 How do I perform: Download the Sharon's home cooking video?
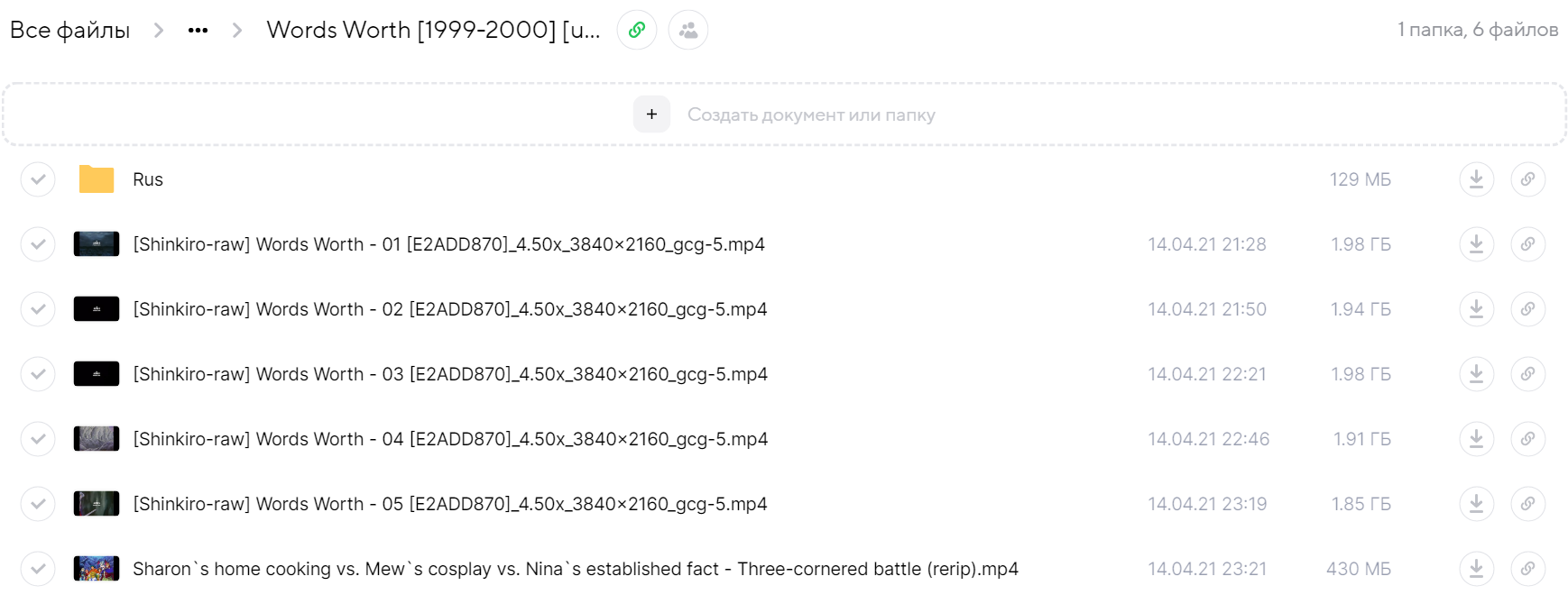1476,569
